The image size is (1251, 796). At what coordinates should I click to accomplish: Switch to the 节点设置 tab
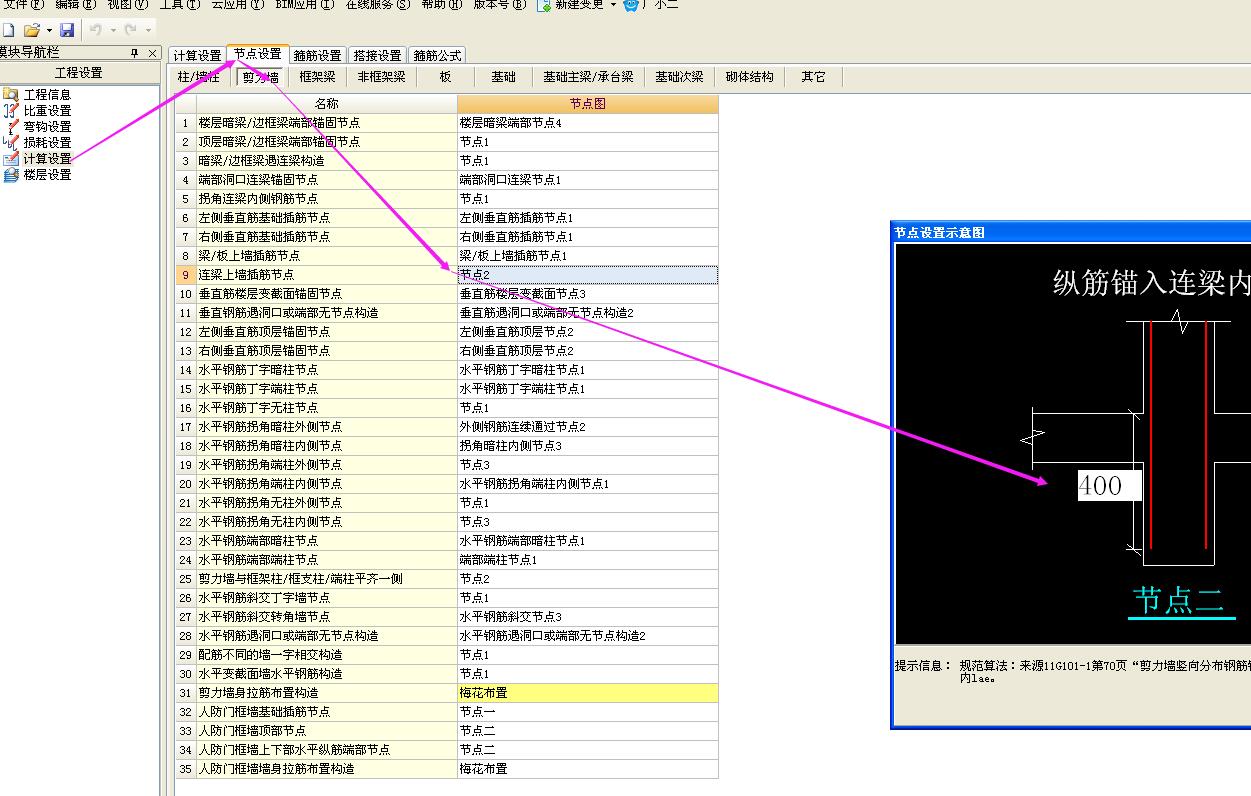[258, 55]
